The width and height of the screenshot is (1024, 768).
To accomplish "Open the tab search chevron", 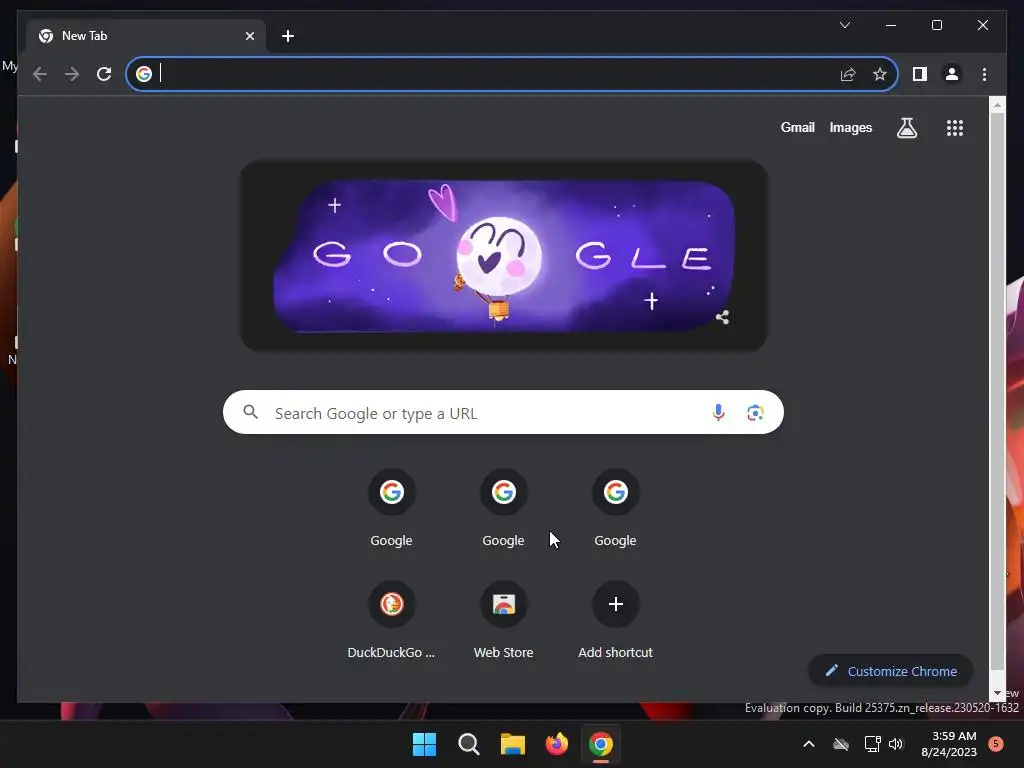I will pyautogui.click(x=844, y=25).
